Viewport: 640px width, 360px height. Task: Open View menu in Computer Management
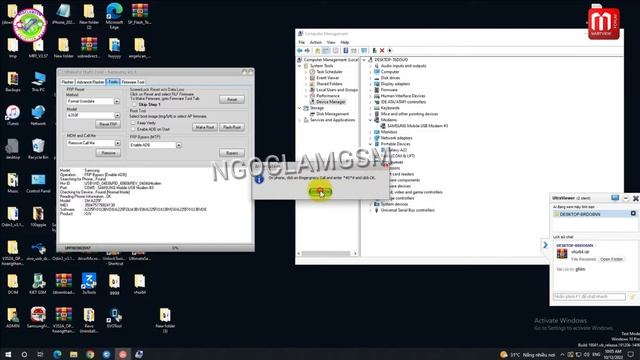pos(331,42)
